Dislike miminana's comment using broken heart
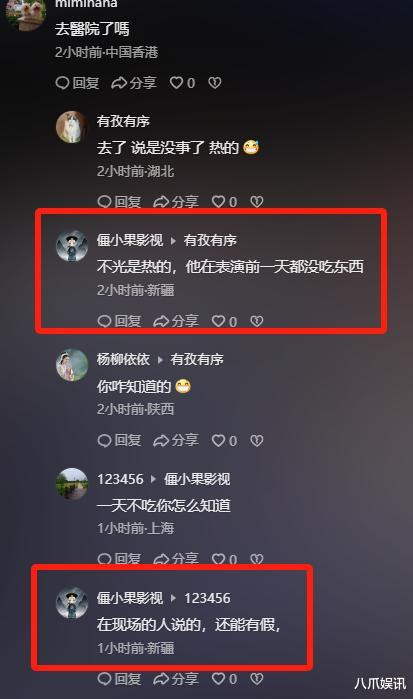This screenshot has height=699, width=413. pyautogui.click(x=215, y=83)
